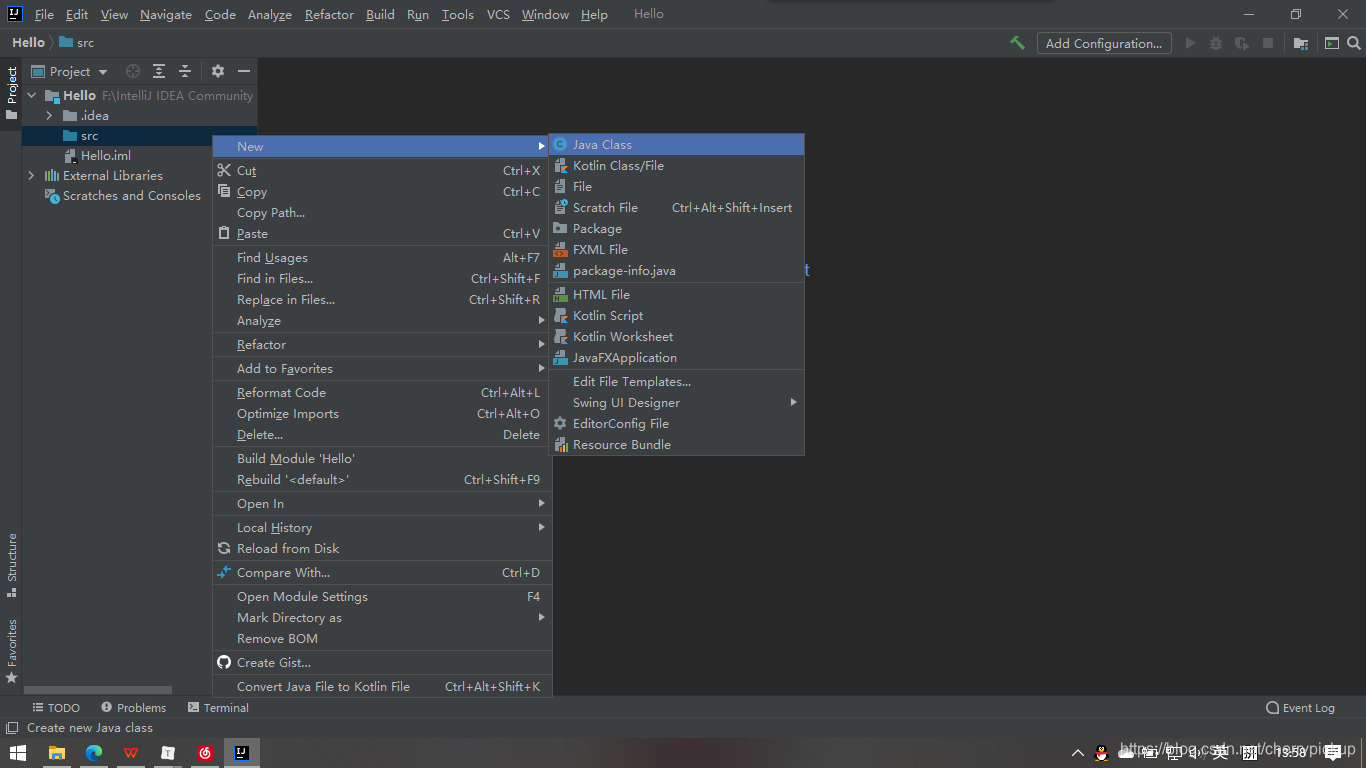Select EditorConfig File in New submenu

(677, 423)
